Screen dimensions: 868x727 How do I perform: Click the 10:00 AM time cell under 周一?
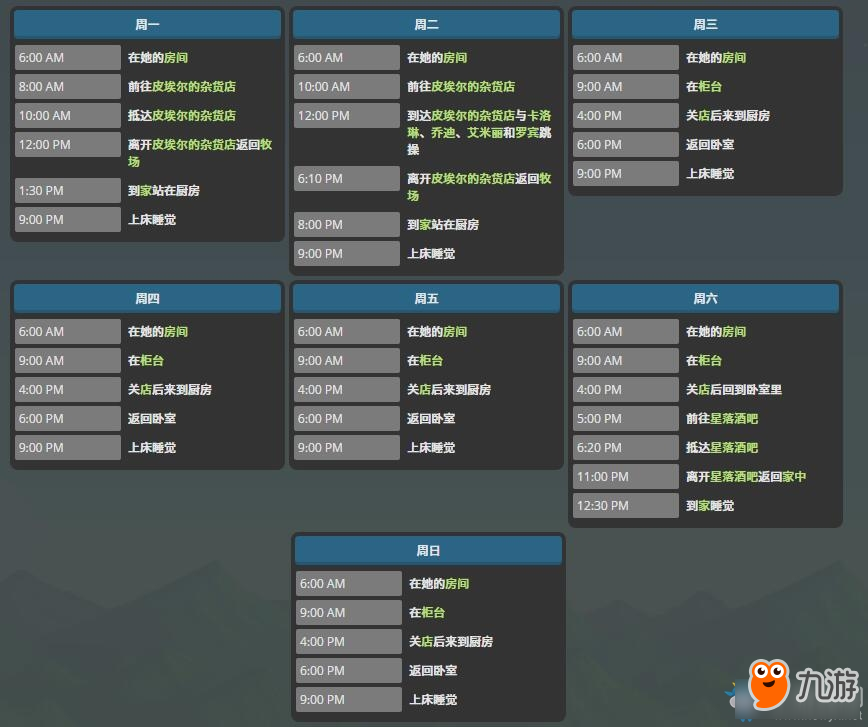67,116
